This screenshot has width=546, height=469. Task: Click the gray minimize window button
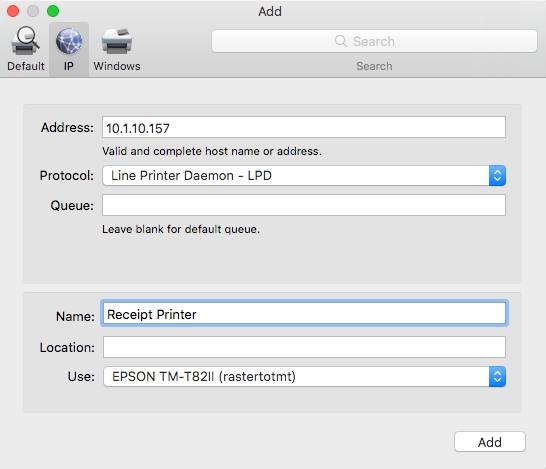33,11
